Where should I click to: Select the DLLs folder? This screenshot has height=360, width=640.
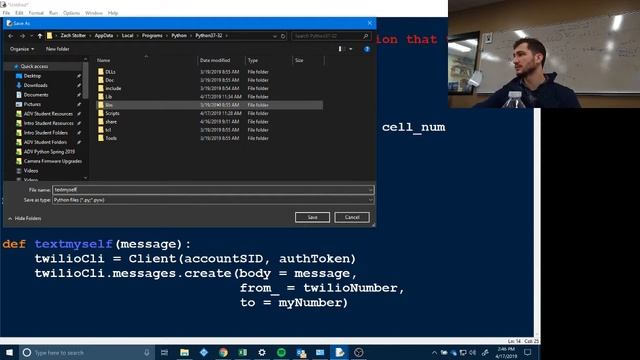[x=110, y=72]
